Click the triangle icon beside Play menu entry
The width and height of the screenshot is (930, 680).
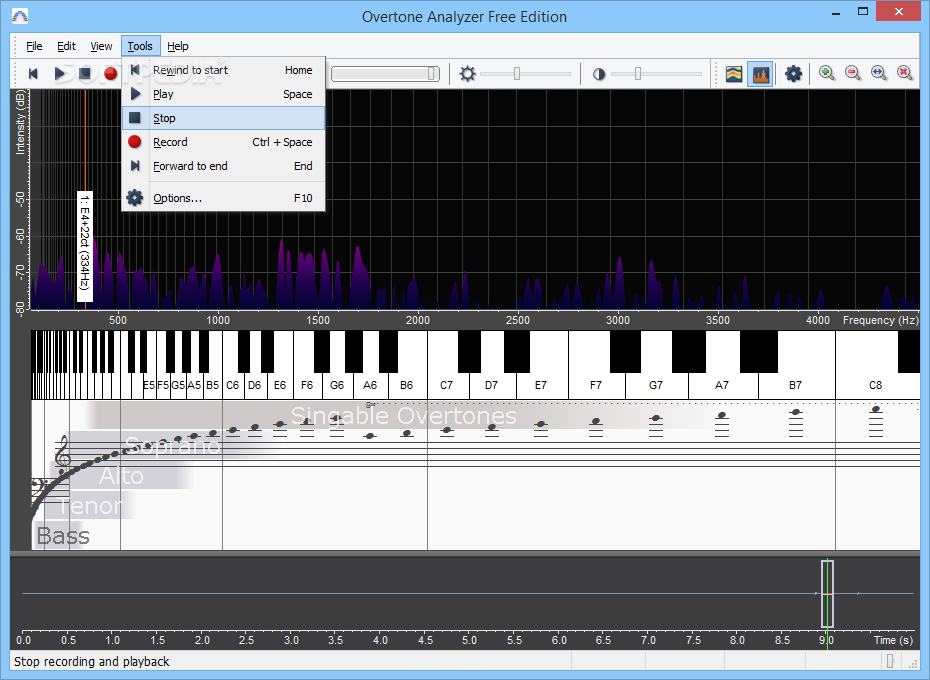click(135, 94)
